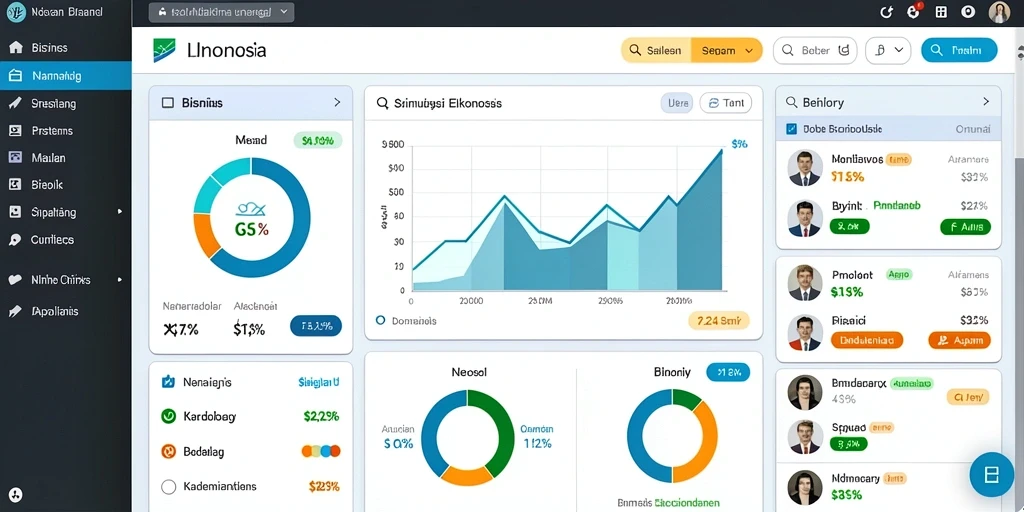Open the yellow Sepam dropdown
This screenshot has height=512, width=1024.
[x=726, y=50]
